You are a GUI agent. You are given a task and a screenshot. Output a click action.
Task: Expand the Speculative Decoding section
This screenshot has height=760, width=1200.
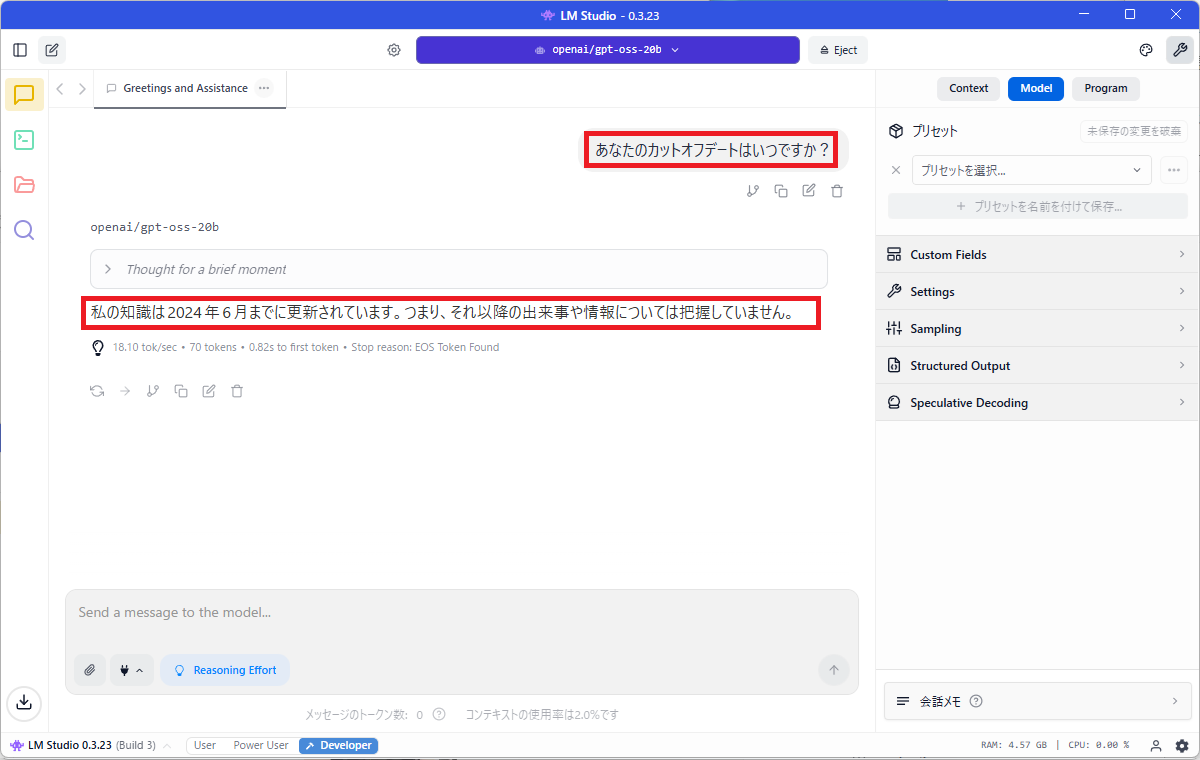(1038, 403)
